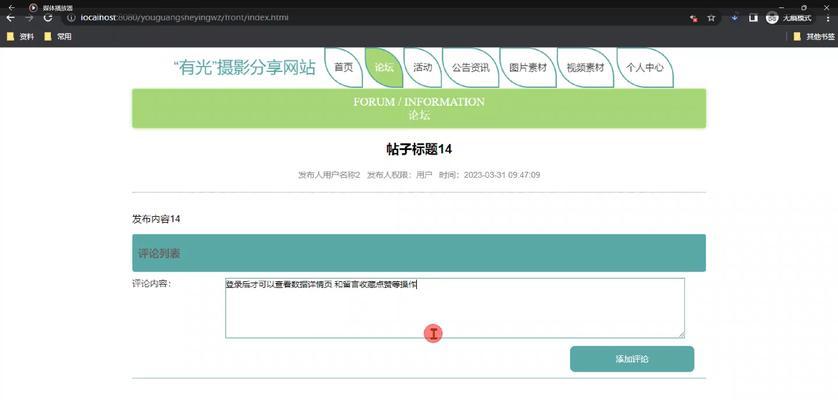Open the 个人中心 navigation tab

[x=645, y=68]
